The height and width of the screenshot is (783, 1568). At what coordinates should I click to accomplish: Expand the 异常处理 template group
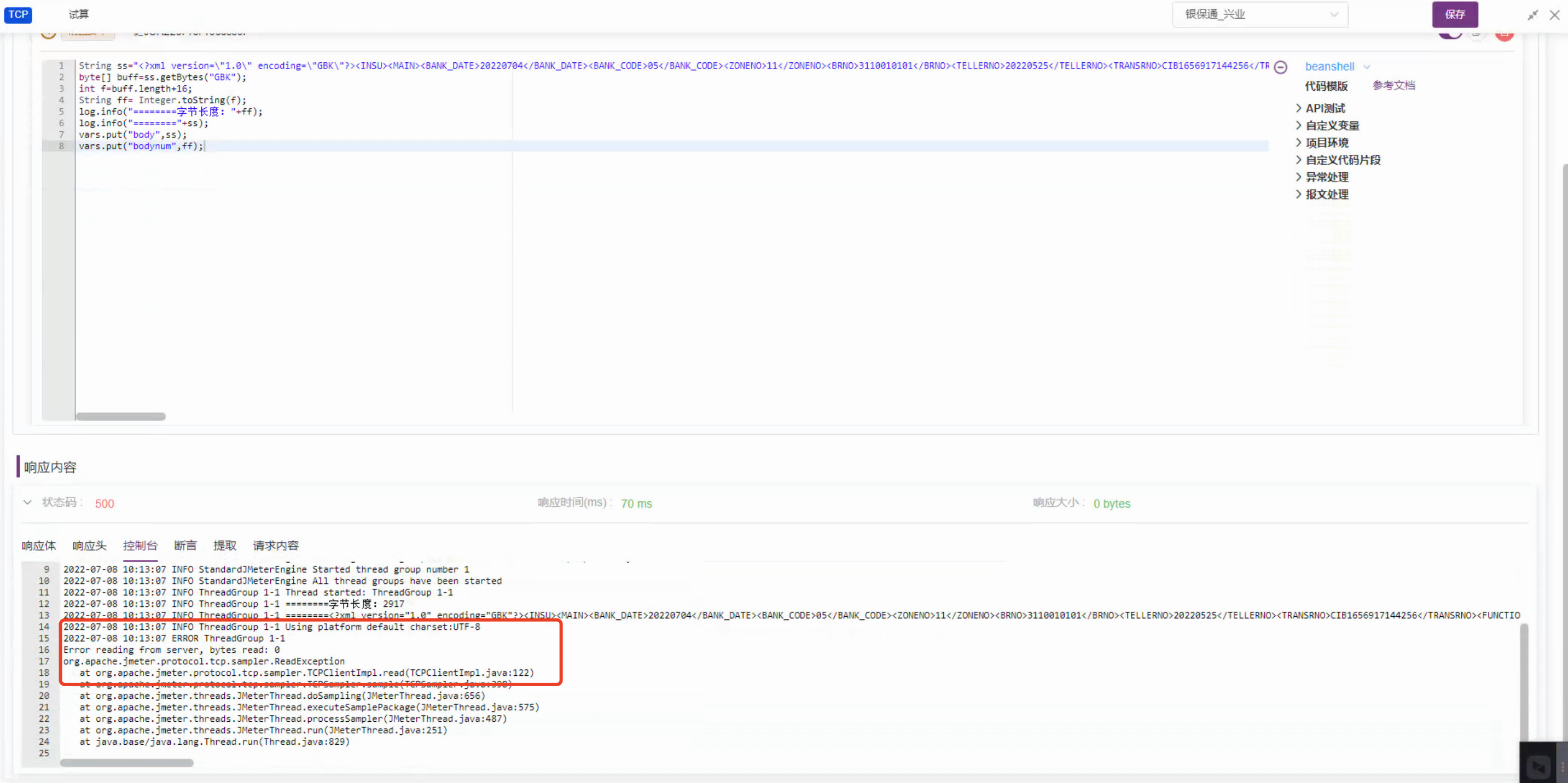tap(1322, 177)
